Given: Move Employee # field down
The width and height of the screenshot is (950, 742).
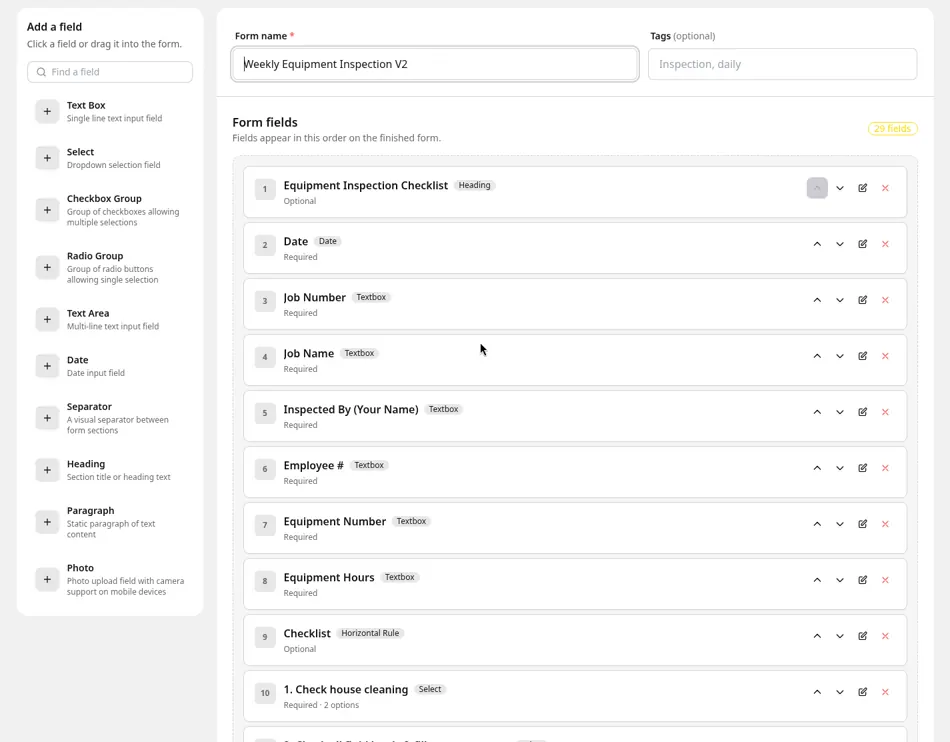Looking at the screenshot, I should point(840,468).
